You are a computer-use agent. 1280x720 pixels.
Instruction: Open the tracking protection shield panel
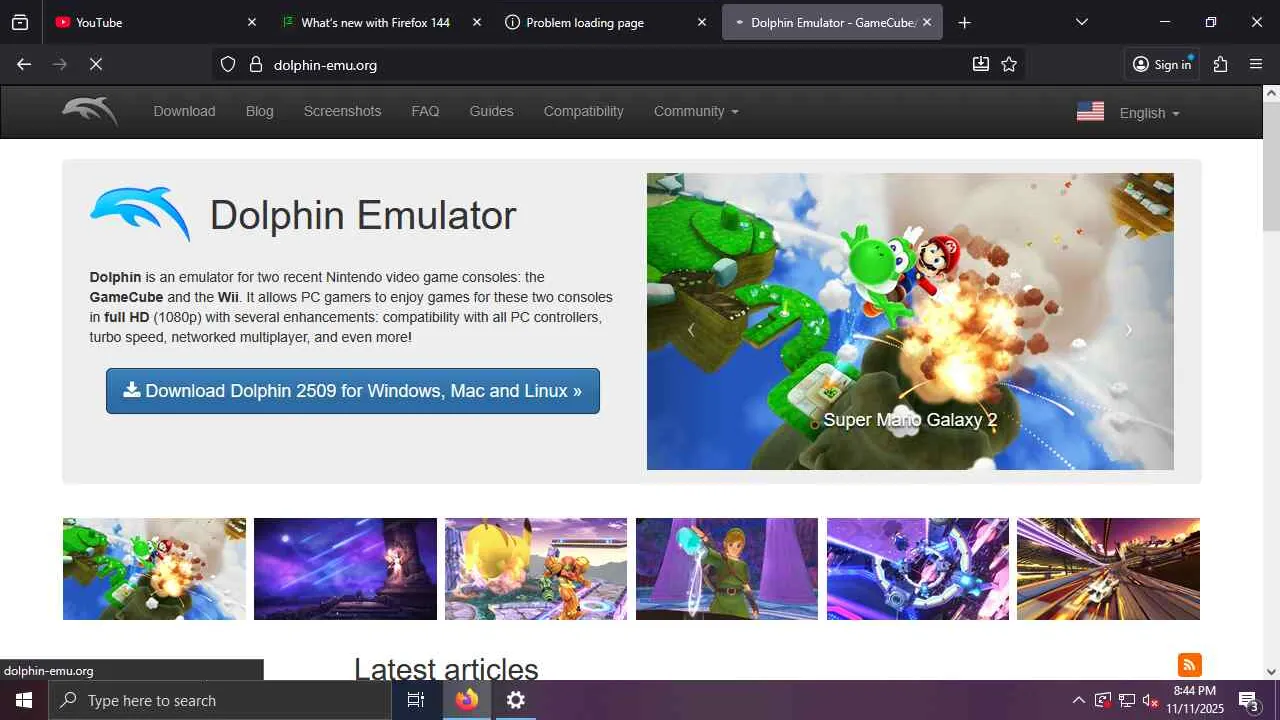pos(228,64)
